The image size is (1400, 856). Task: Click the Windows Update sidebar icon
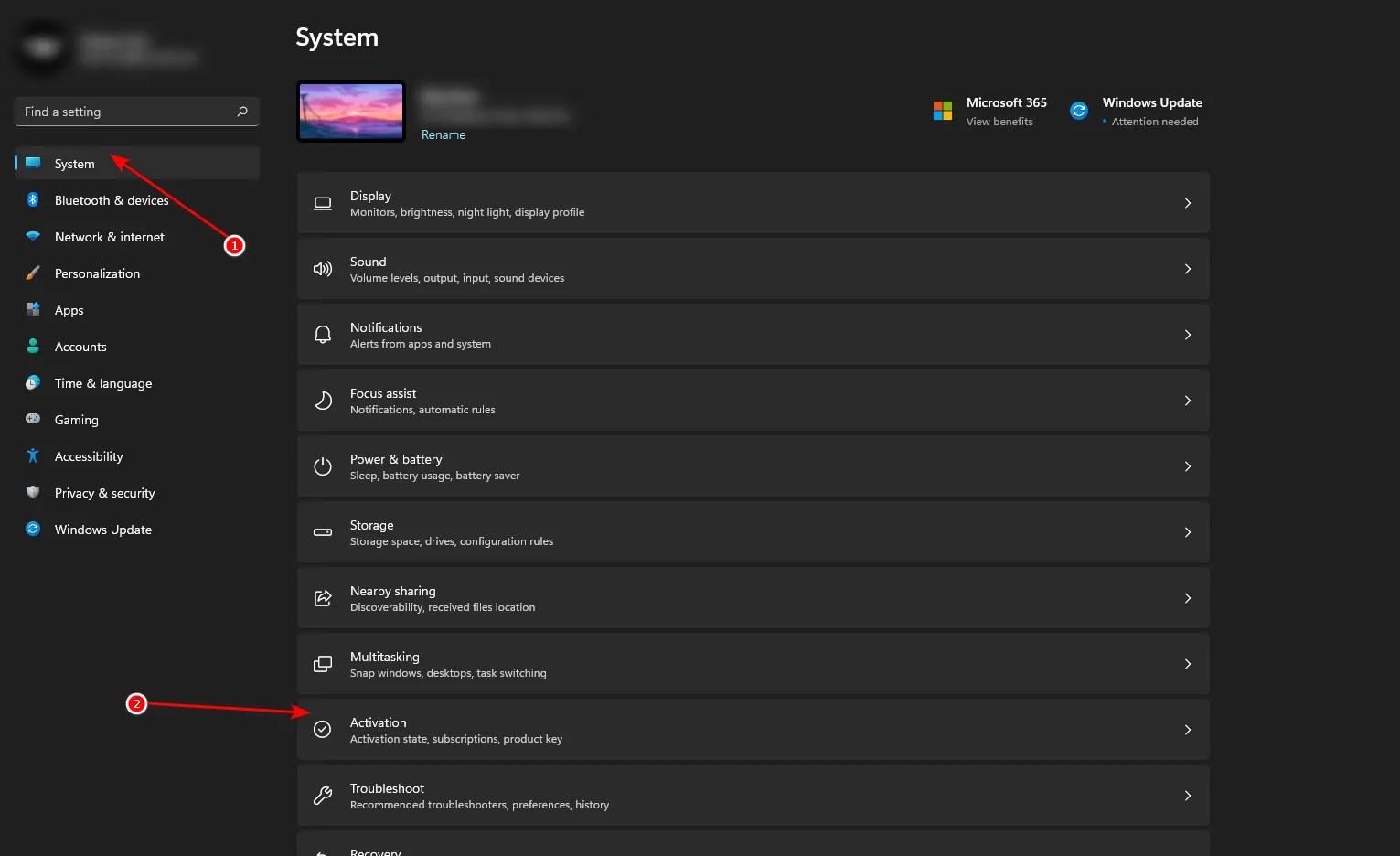(x=33, y=529)
